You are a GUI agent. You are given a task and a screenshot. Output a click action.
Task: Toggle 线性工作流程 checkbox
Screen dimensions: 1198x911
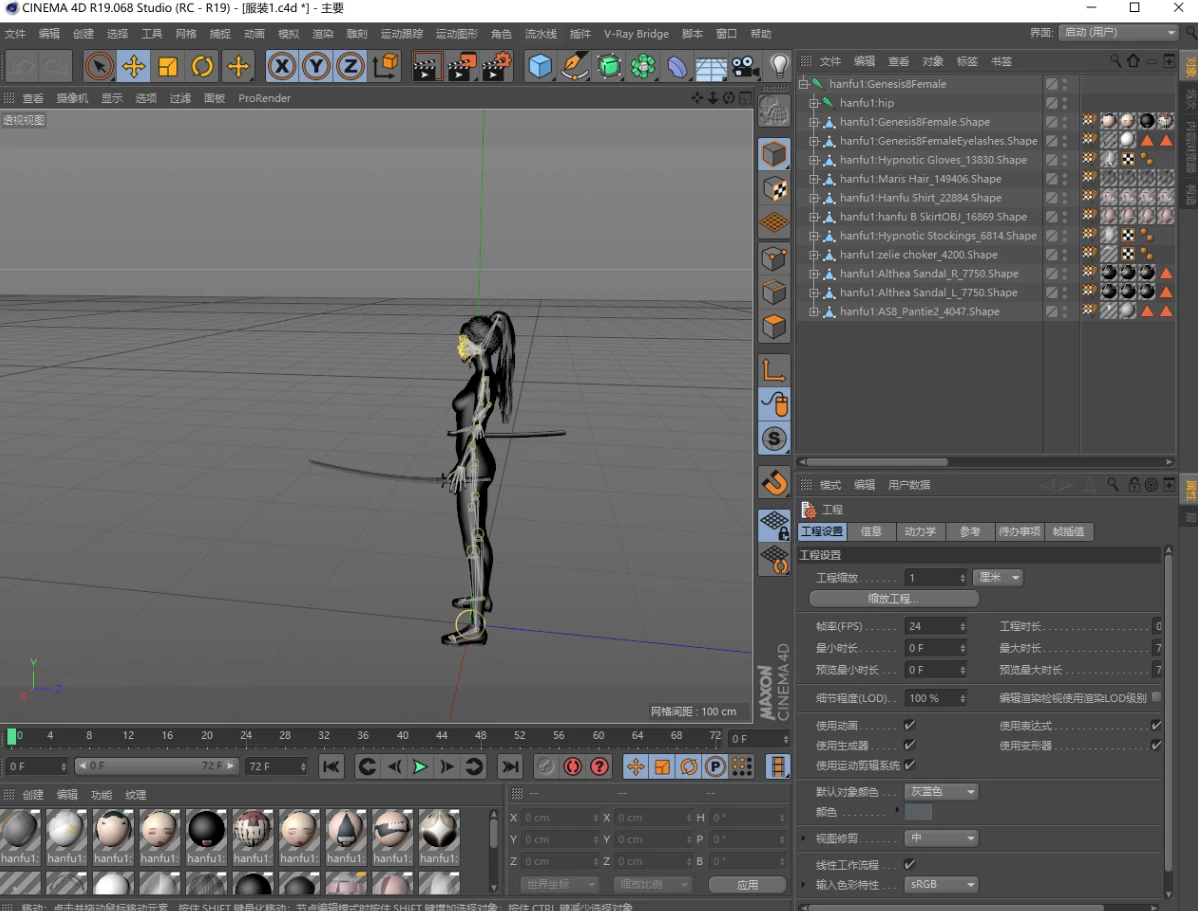(x=909, y=864)
